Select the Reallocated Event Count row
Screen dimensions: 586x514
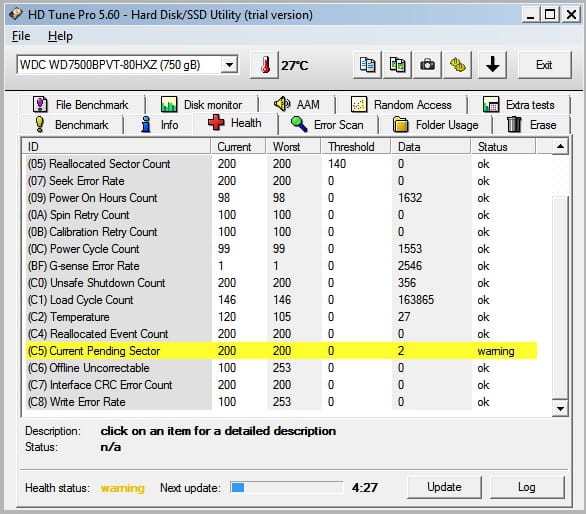pos(282,334)
